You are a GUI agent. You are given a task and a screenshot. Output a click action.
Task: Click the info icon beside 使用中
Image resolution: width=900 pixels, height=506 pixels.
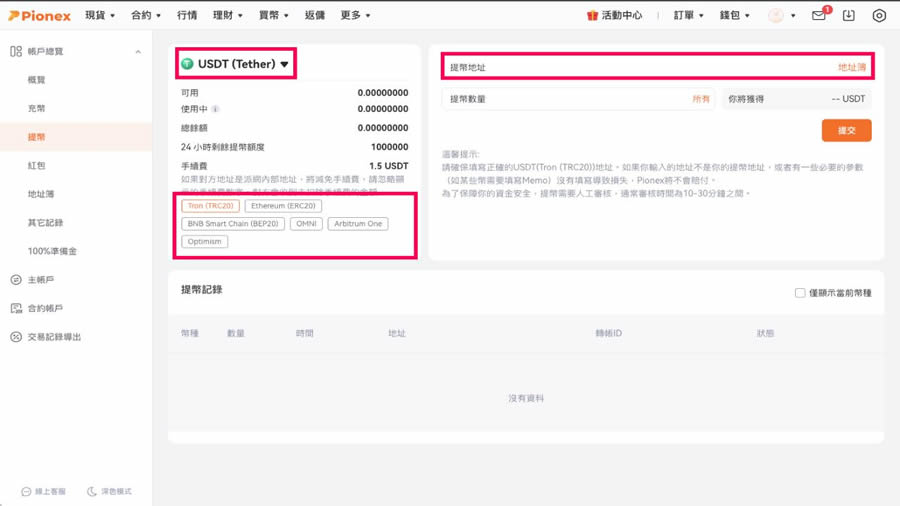click(x=215, y=110)
